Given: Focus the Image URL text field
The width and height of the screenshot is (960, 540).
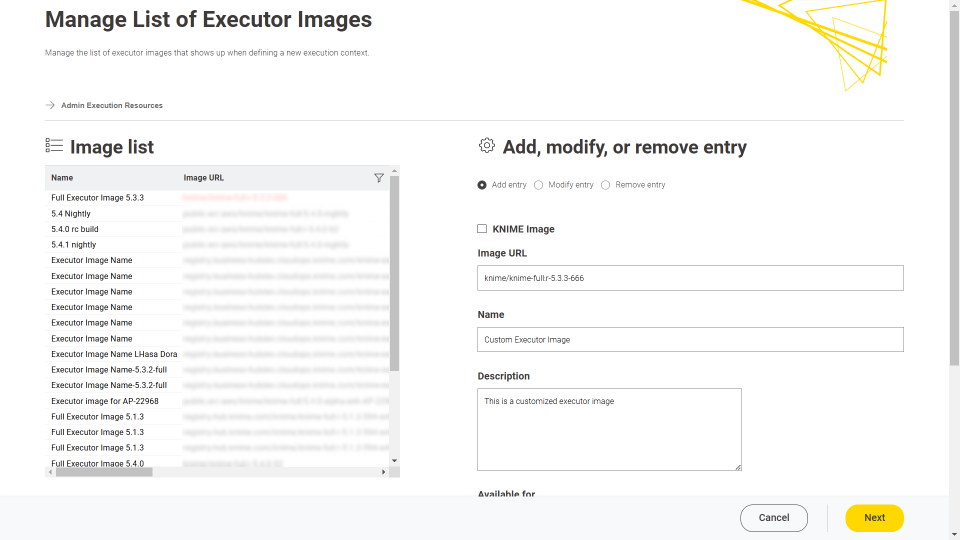Looking at the screenshot, I should click(690, 278).
